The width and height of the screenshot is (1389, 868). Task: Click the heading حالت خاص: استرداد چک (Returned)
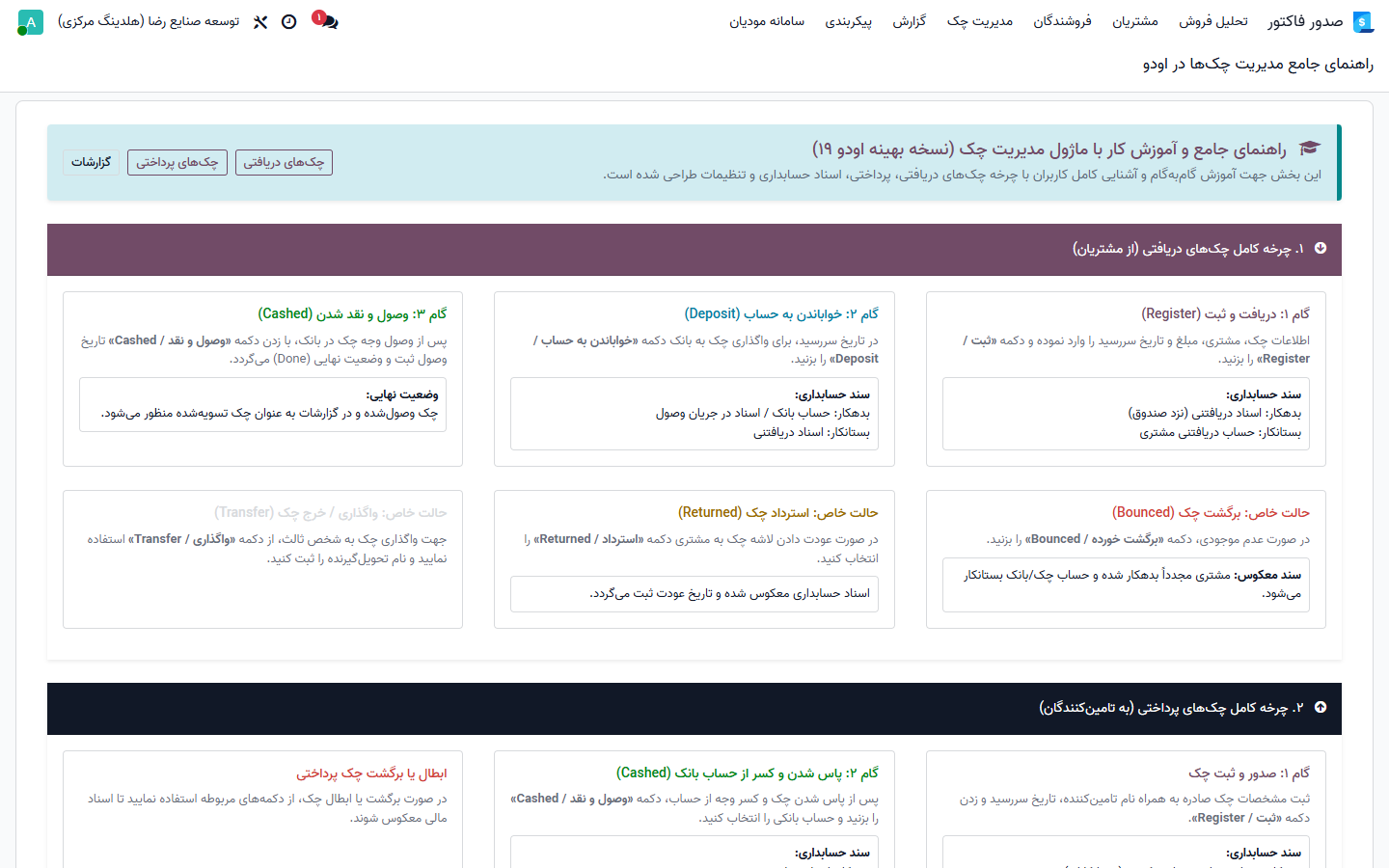778,513
